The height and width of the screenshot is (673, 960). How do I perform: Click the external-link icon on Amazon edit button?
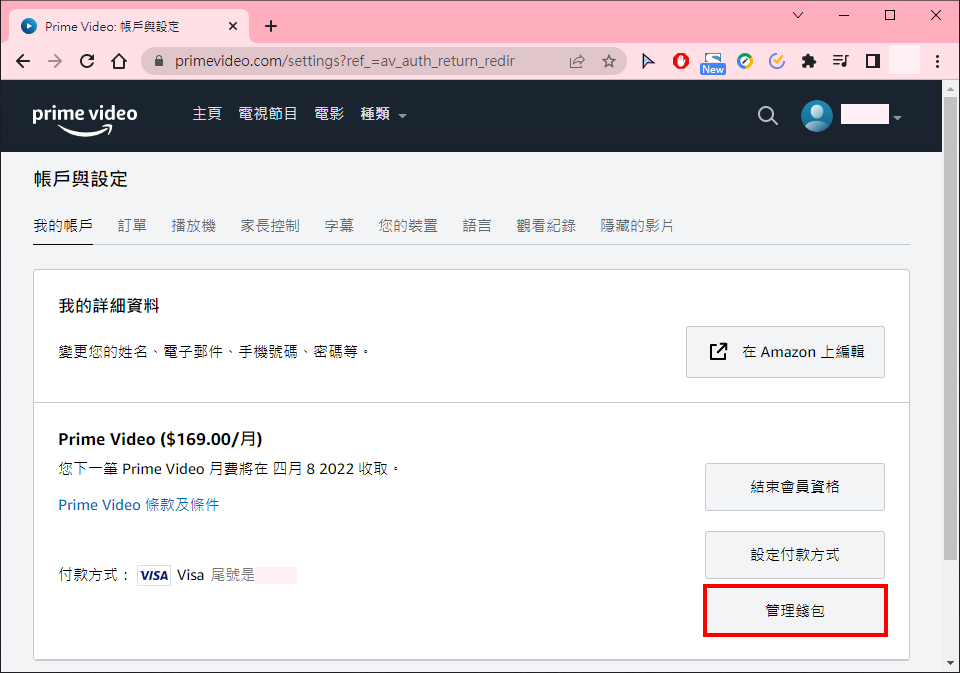tap(718, 352)
